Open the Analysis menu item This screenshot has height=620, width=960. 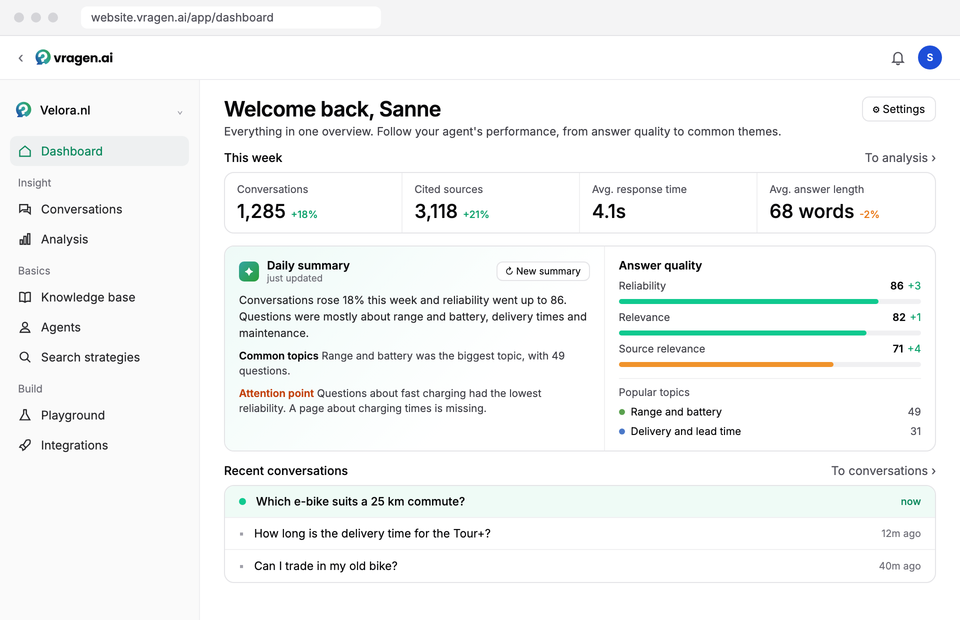99,239
